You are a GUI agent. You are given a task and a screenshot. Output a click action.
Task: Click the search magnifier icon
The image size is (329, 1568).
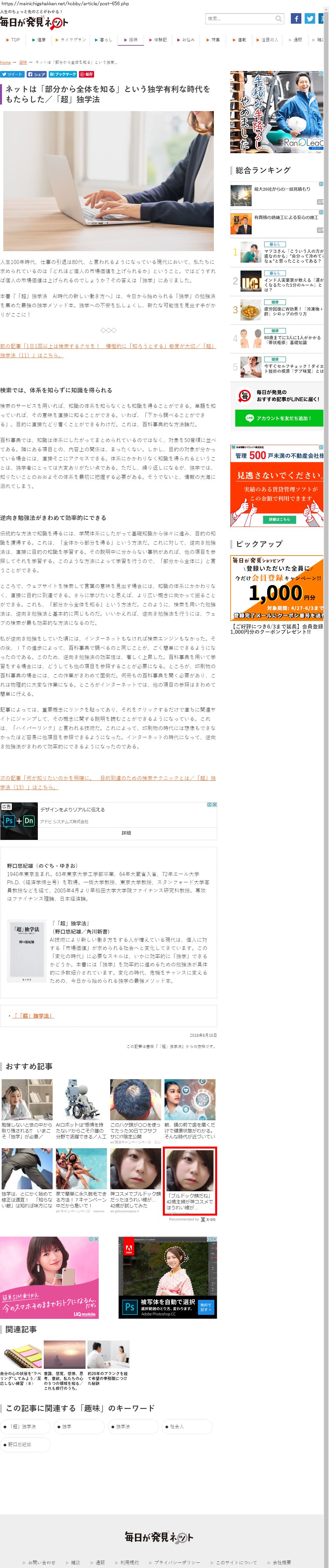click(278, 19)
